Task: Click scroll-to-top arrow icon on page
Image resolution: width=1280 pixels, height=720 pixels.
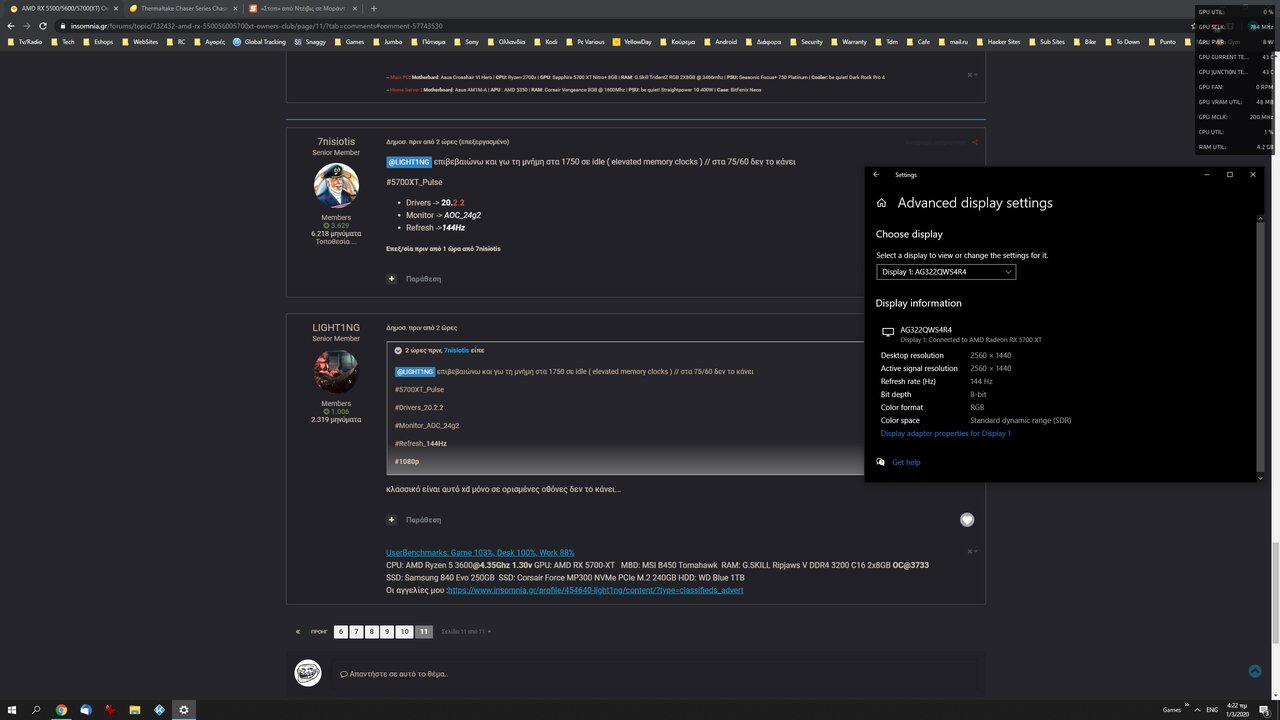Action: [1255, 671]
